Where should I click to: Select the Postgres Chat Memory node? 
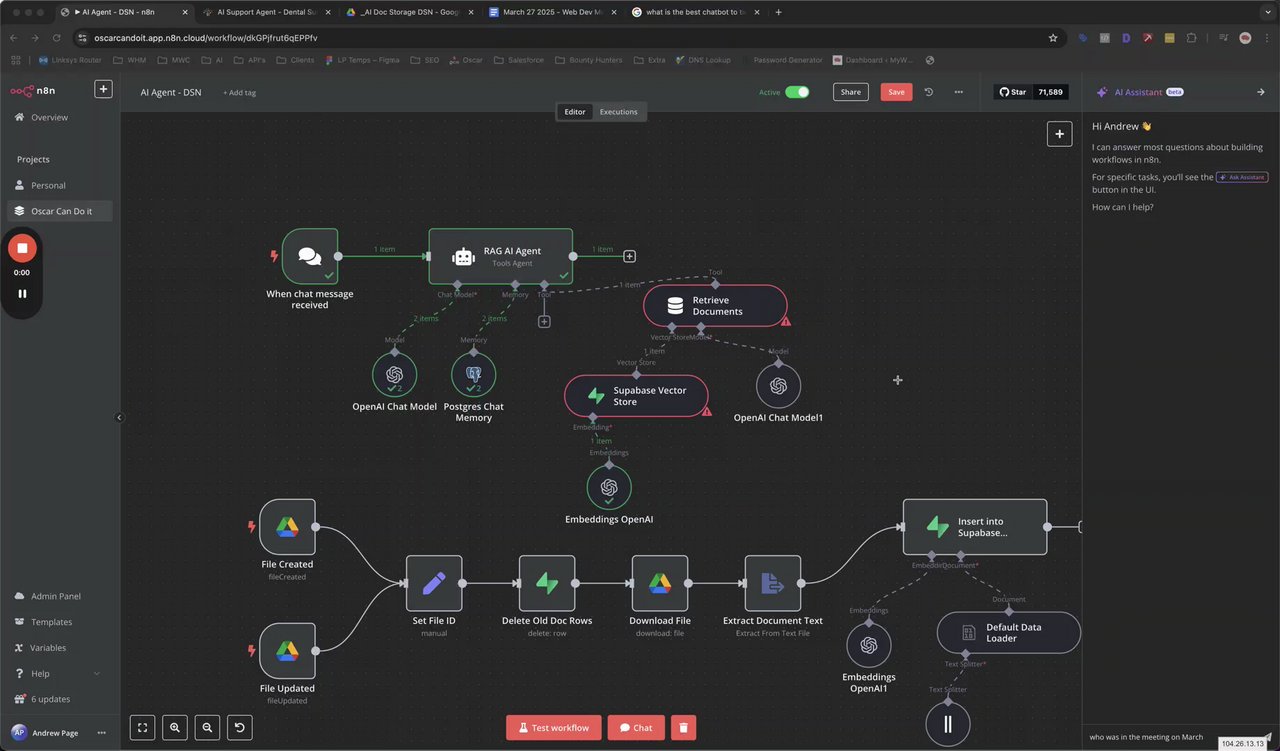(474, 375)
